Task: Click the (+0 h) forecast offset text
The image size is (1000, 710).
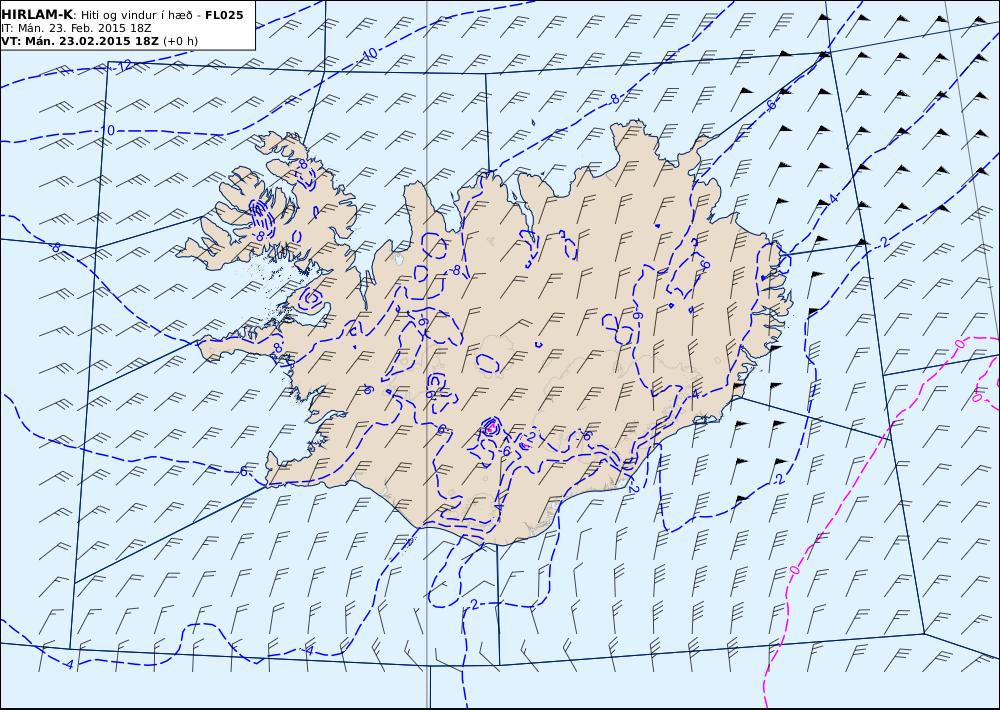Action: (180, 41)
